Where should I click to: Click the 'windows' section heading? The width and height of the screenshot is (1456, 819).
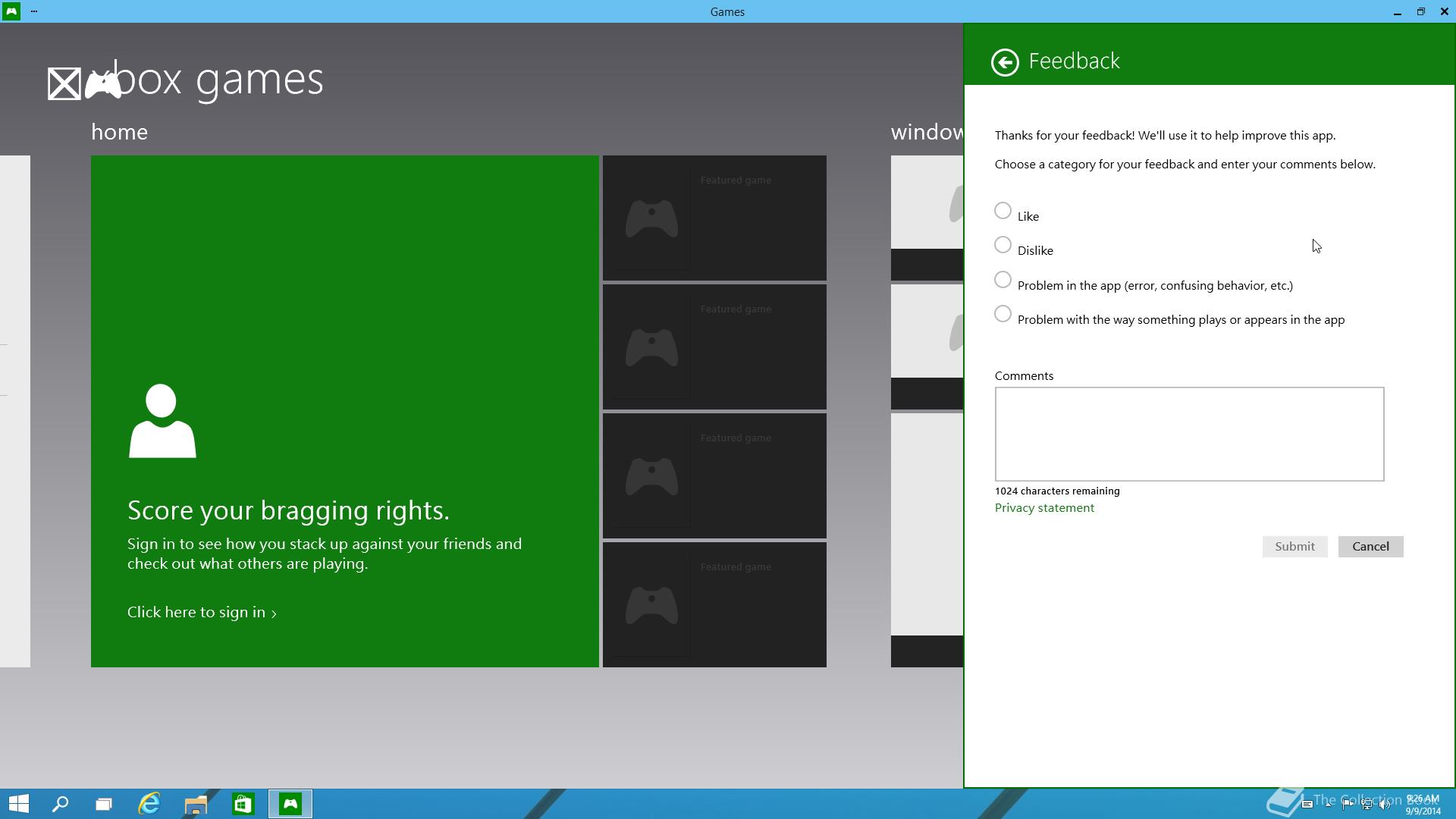[x=927, y=132]
